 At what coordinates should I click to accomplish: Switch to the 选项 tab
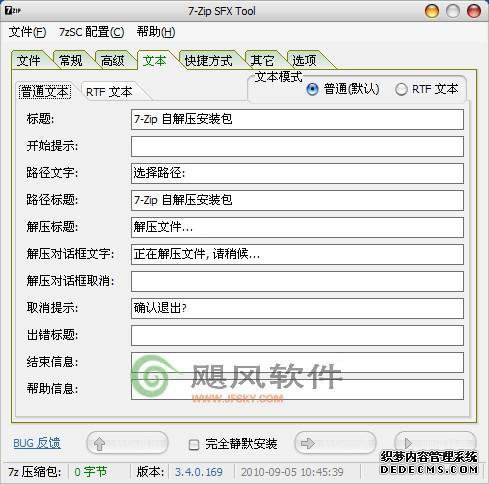coord(304,61)
